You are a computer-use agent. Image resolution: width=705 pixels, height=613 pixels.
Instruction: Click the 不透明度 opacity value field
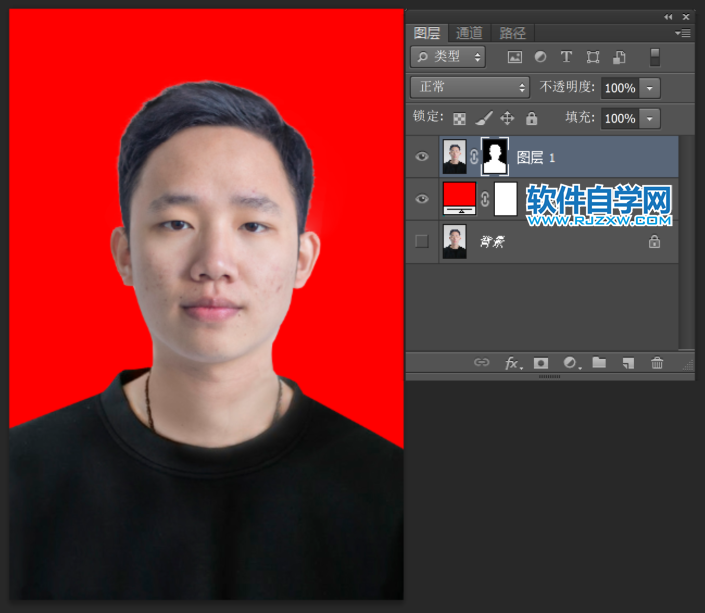620,88
